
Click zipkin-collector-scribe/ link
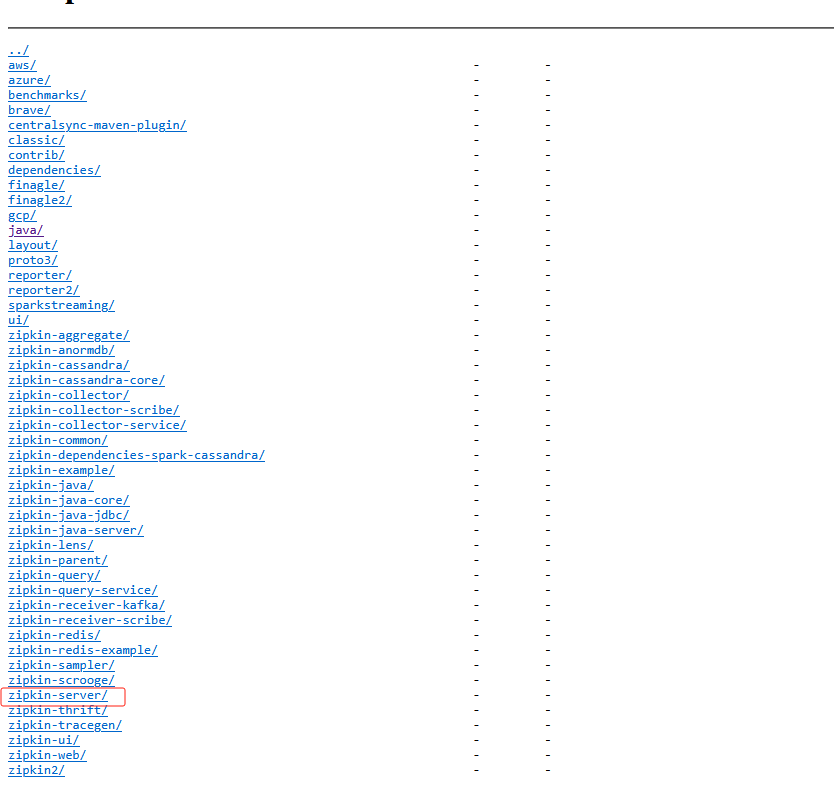click(x=94, y=410)
